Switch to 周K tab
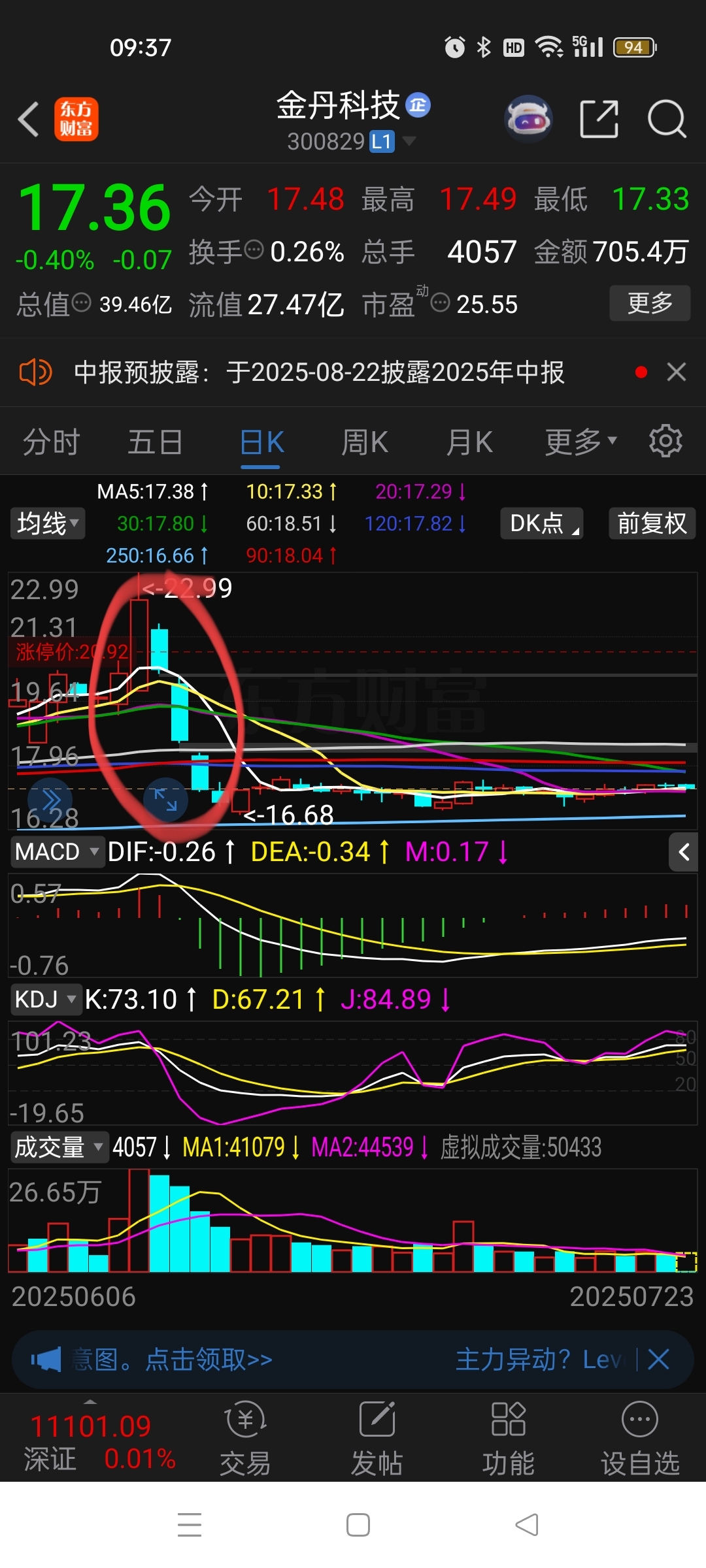Viewport: 706px width, 1568px height. [365, 442]
